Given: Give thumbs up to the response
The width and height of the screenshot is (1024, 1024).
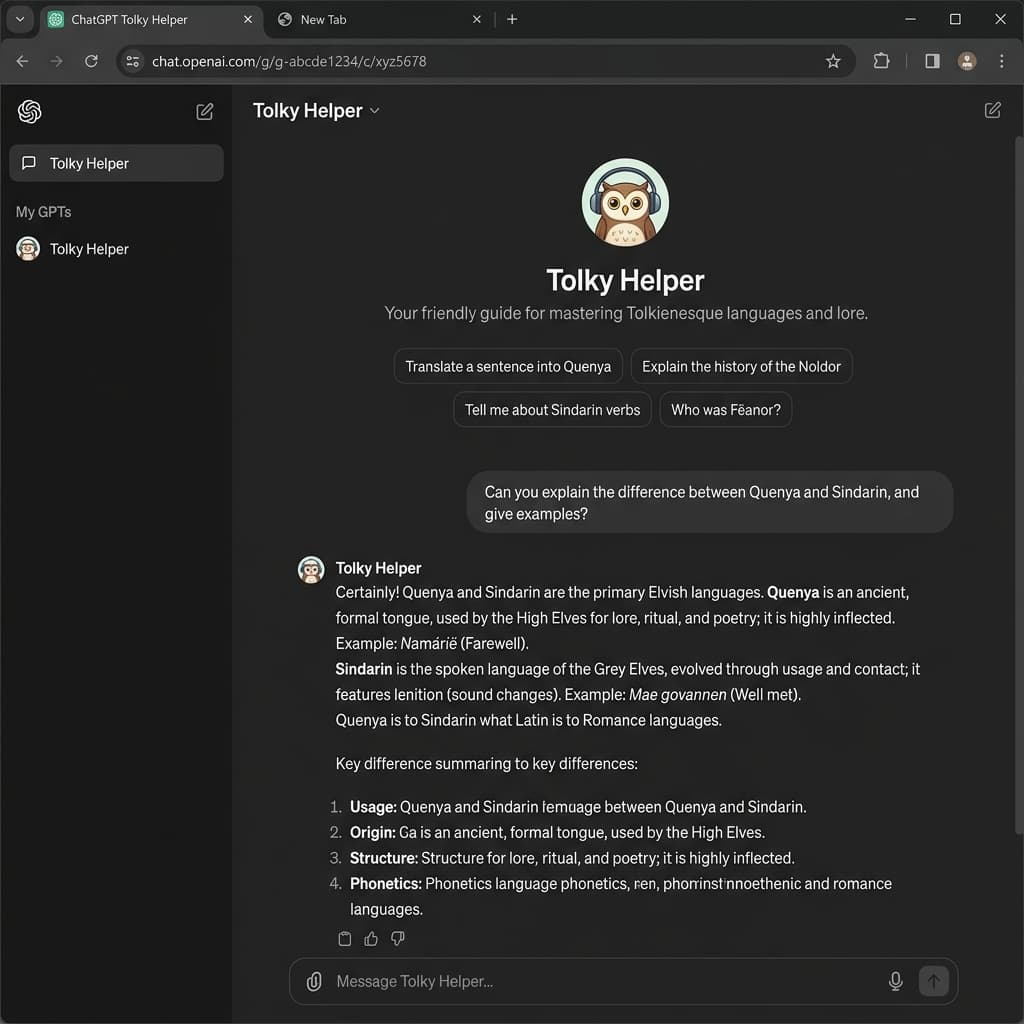Looking at the screenshot, I should click(371, 938).
